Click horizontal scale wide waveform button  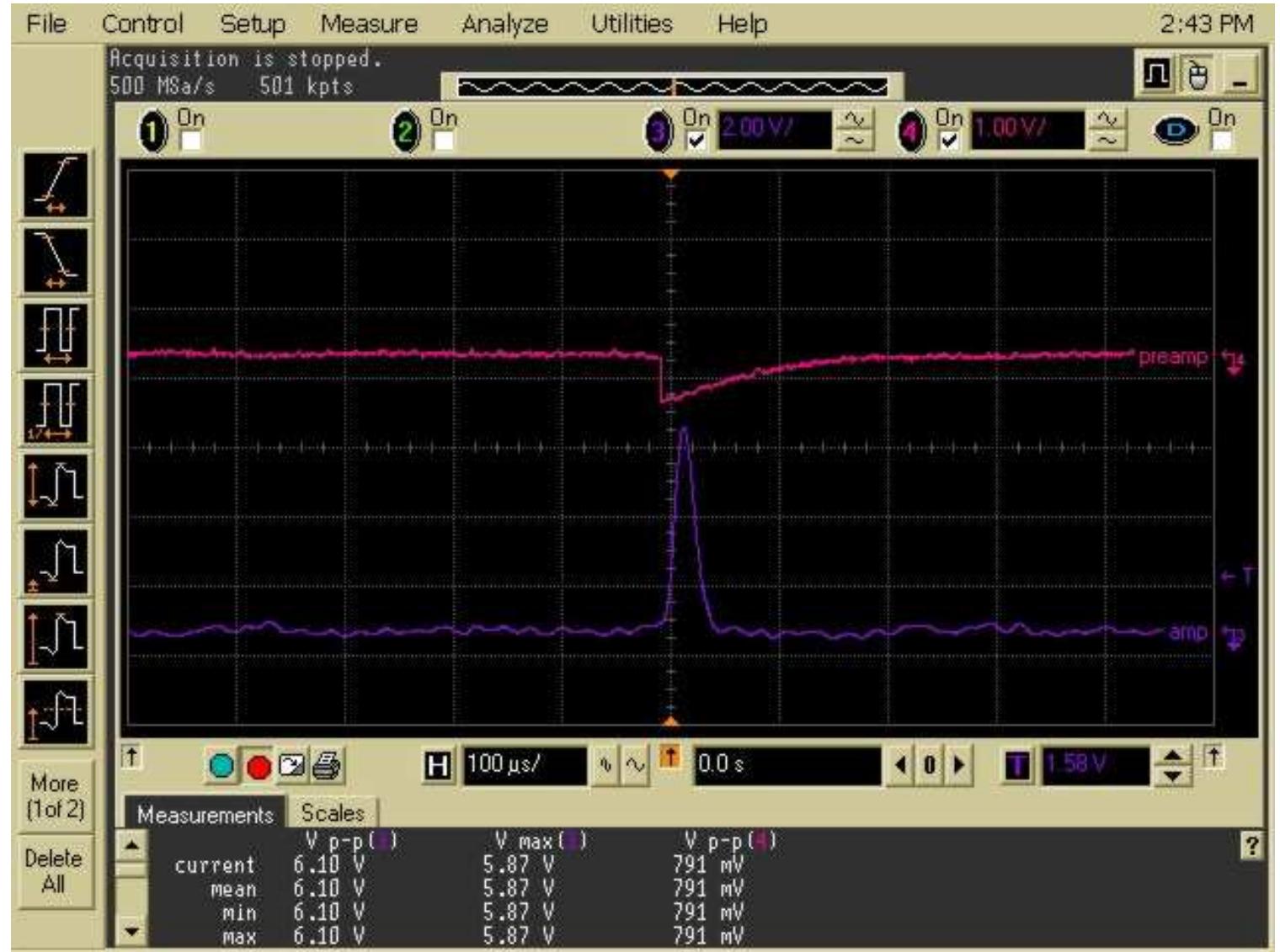(636, 765)
